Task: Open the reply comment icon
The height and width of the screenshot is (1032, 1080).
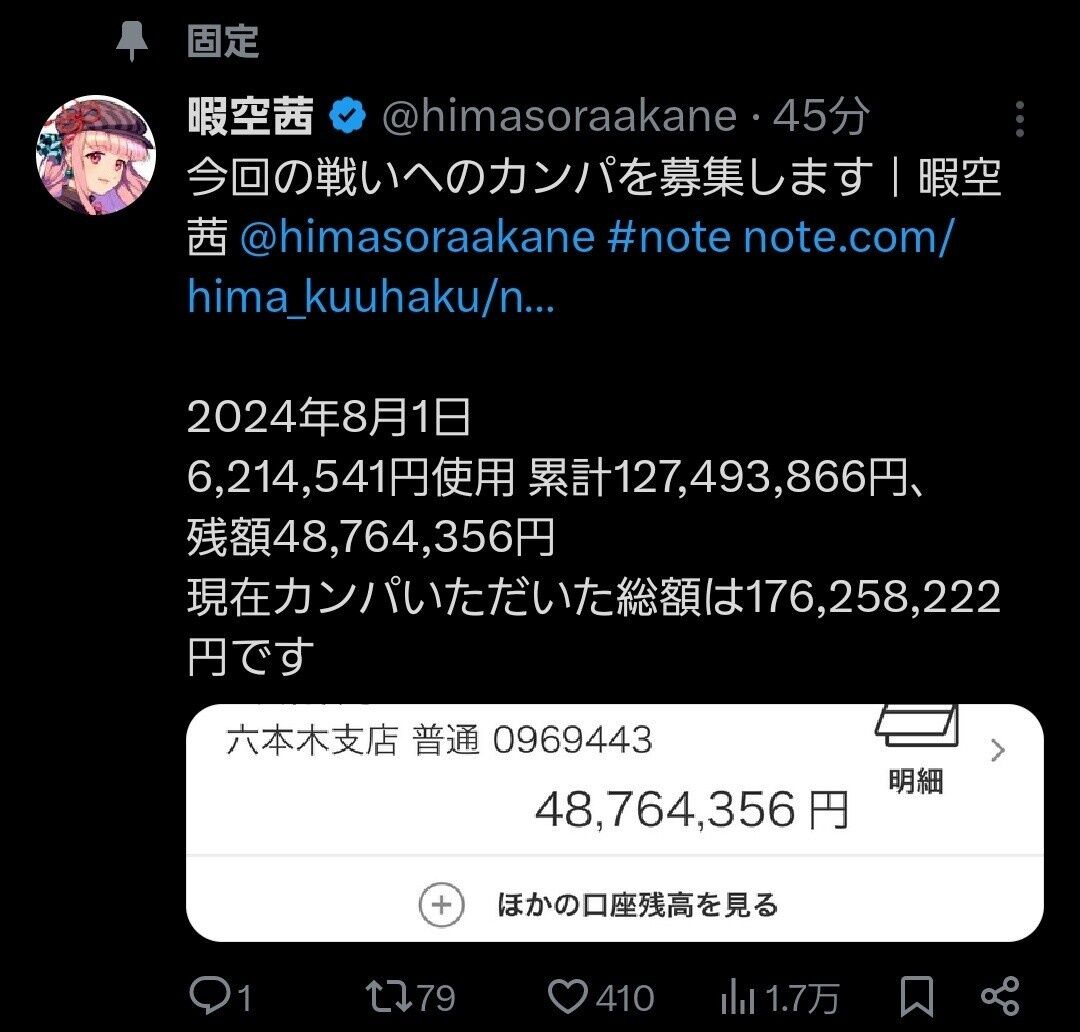Action: [207, 996]
